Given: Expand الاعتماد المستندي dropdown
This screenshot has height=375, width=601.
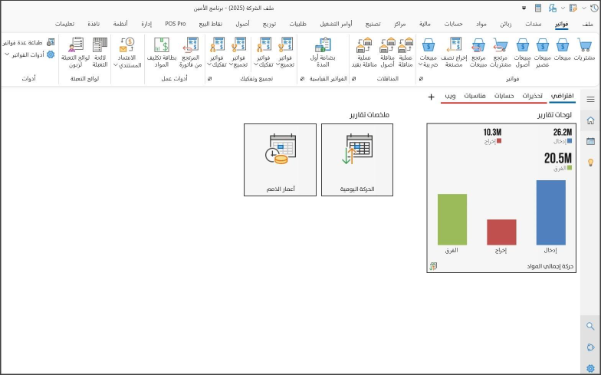Looking at the screenshot, I should coord(115,65).
